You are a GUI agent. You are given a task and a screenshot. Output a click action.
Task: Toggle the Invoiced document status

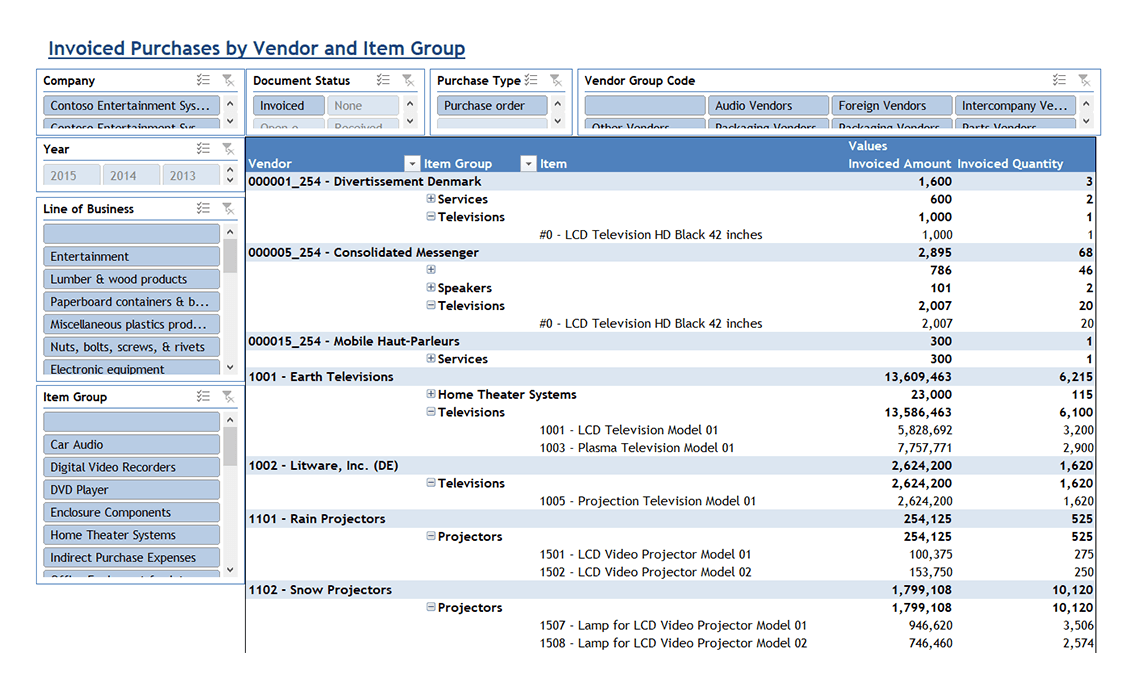coord(289,105)
